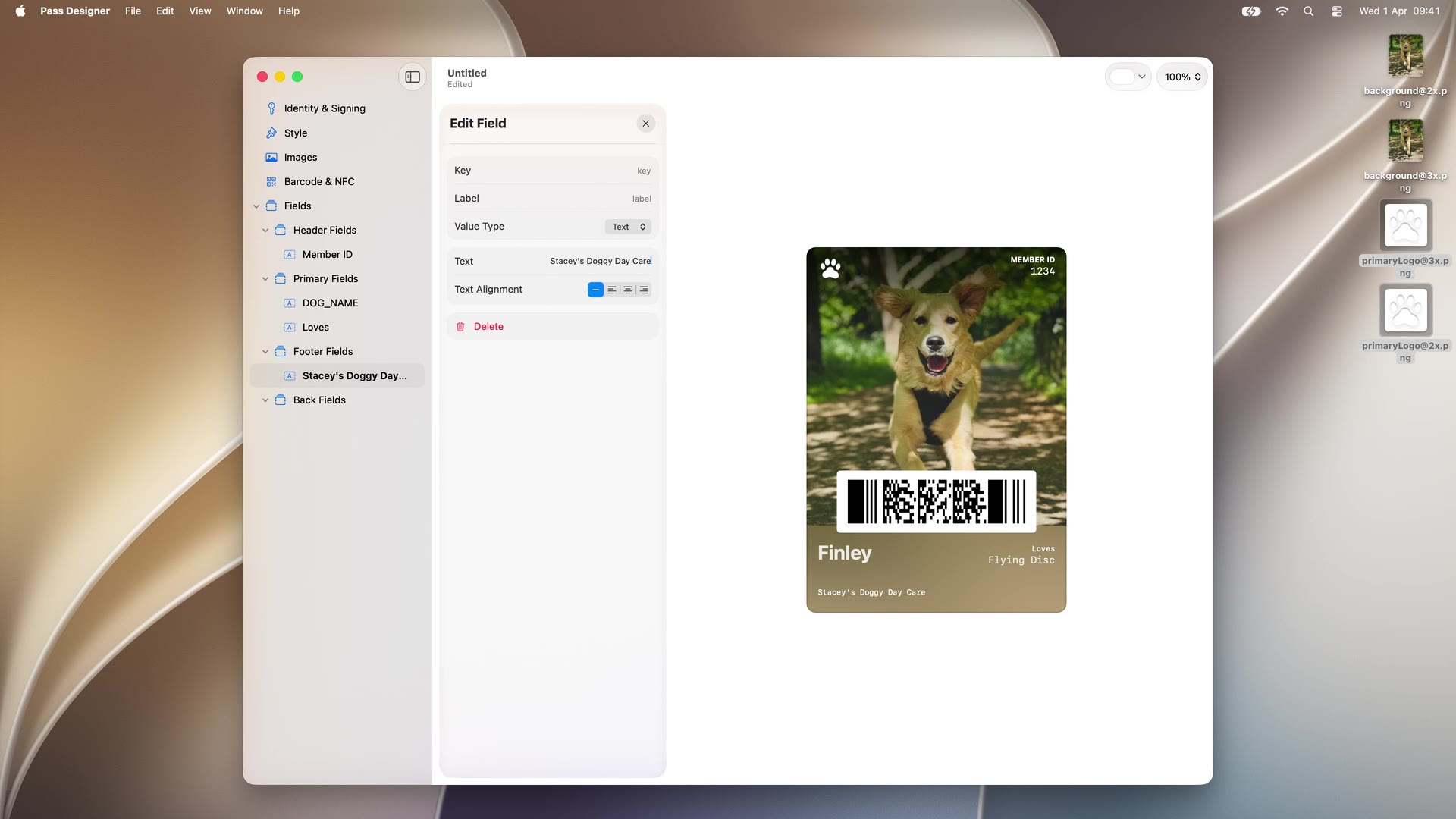The height and width of the screenshot is (819, 1456).
Task: Select background@2x.png desktop file
Action: 1405,71
